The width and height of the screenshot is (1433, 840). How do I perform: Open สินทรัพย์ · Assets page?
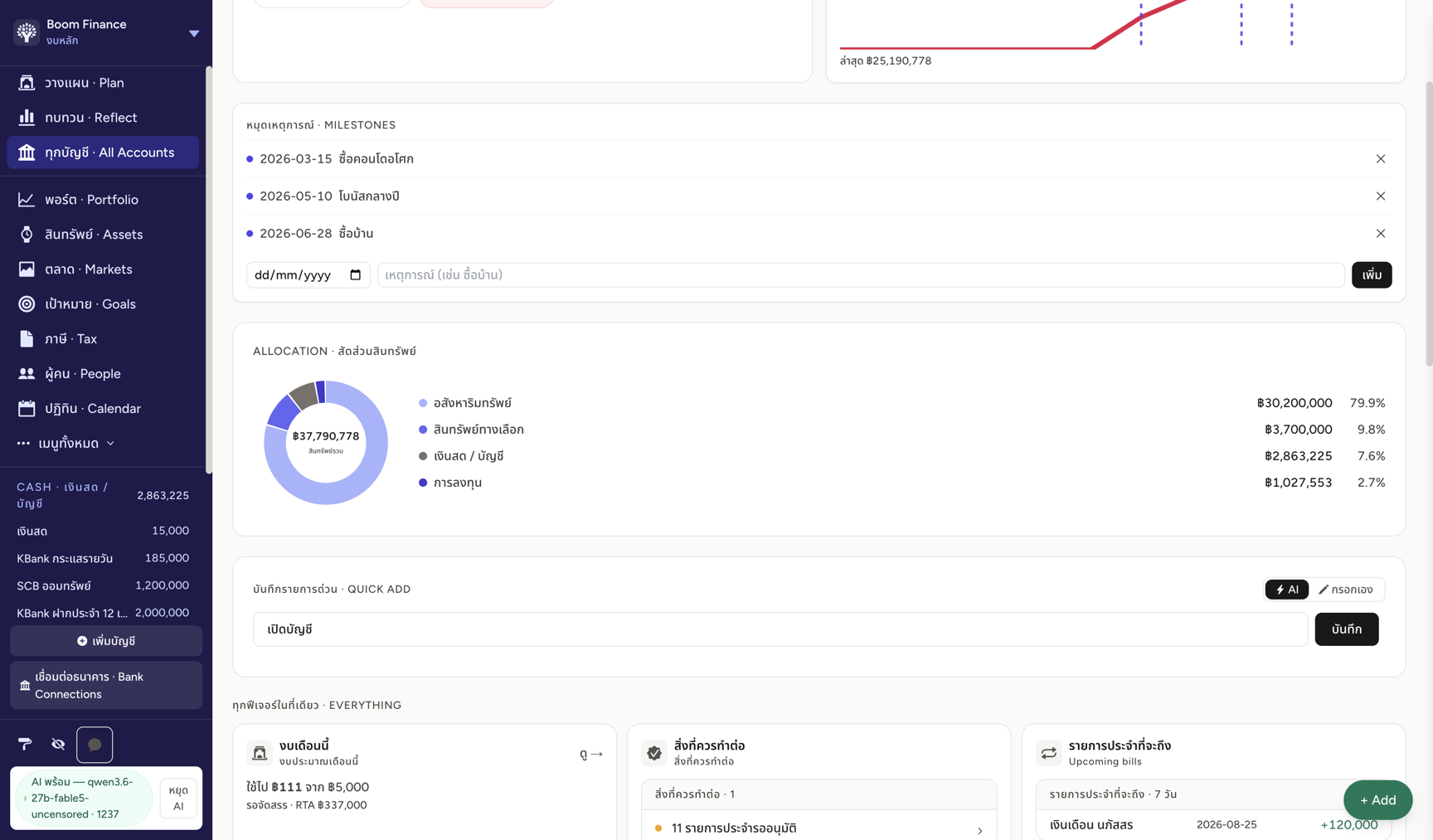click(x=103, y=235)
